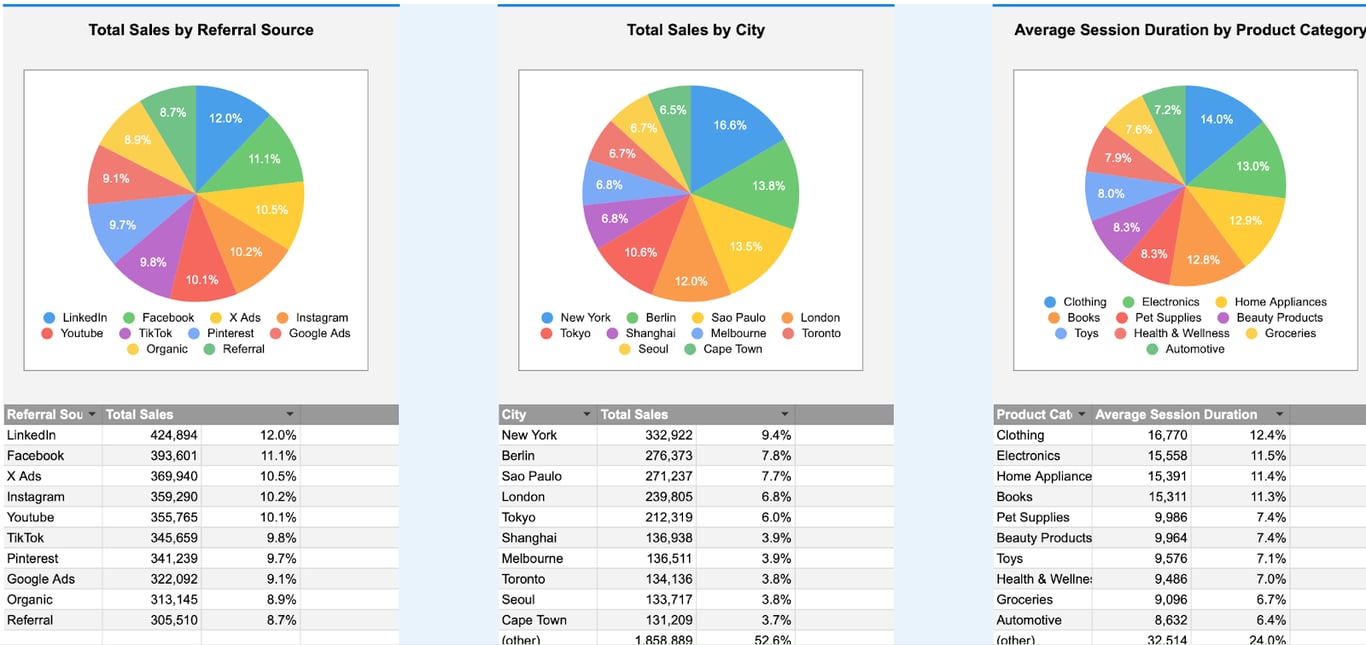Viewport: 1366px width, 645px height.
Task: Select the 8.7% Referral pie slice
Action: [x=172, y=111]
